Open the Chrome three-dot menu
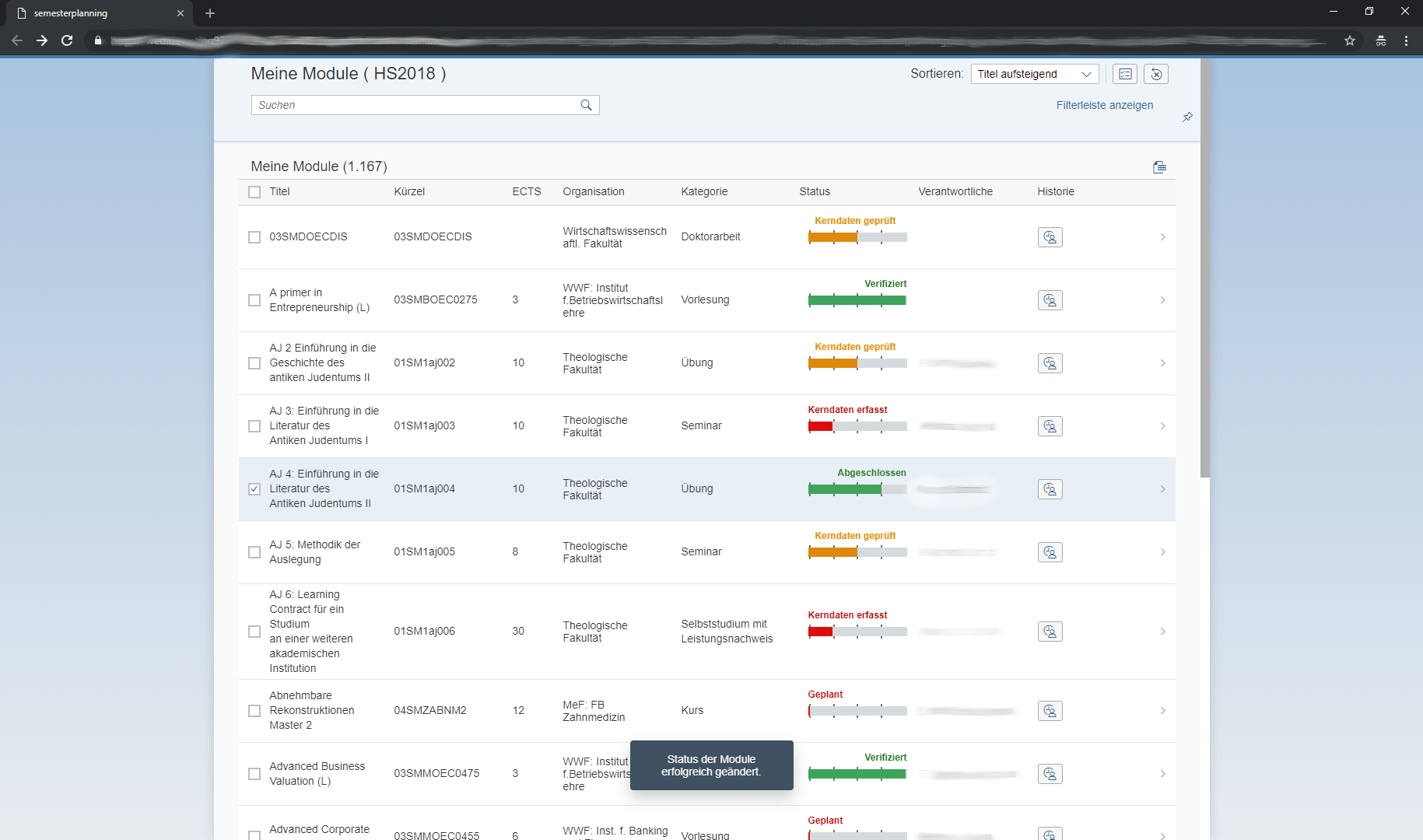 (1407, 40)
